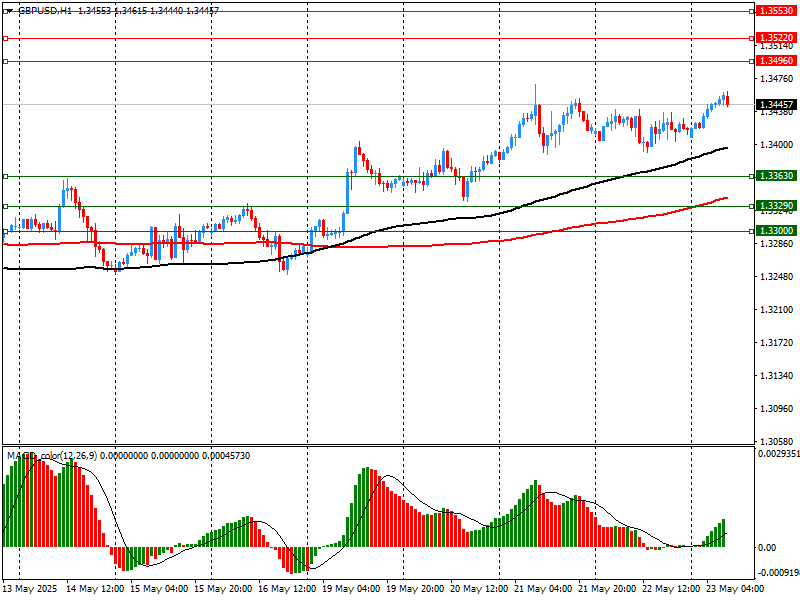Select the red 1.35220 resistance price label
The width and height of the screenshot is (800, 600).
coord(776,38)
